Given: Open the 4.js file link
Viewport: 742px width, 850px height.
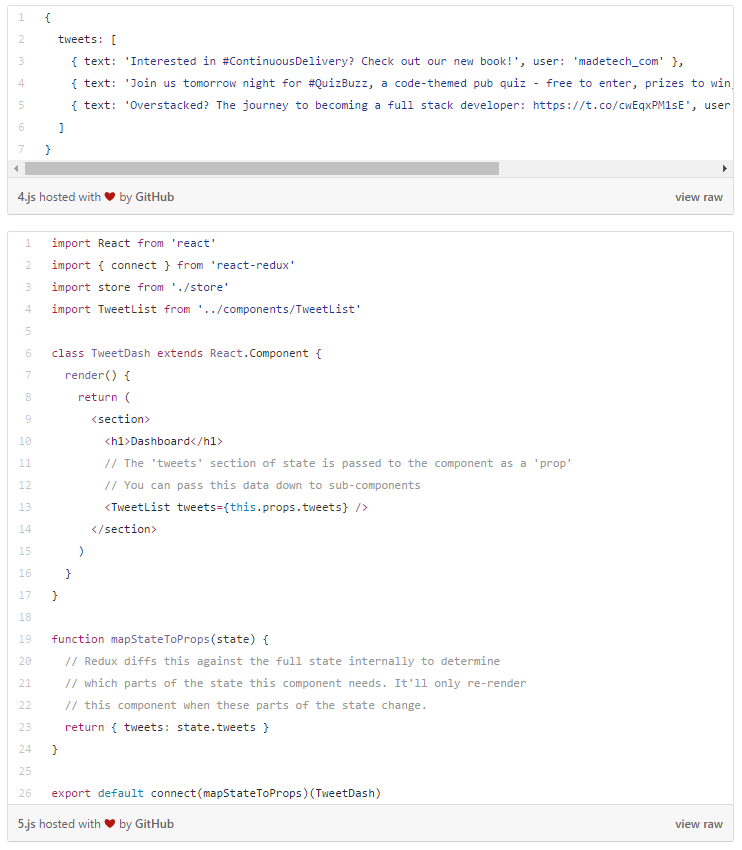Looking at the screenshot, I should click(27, 197).
